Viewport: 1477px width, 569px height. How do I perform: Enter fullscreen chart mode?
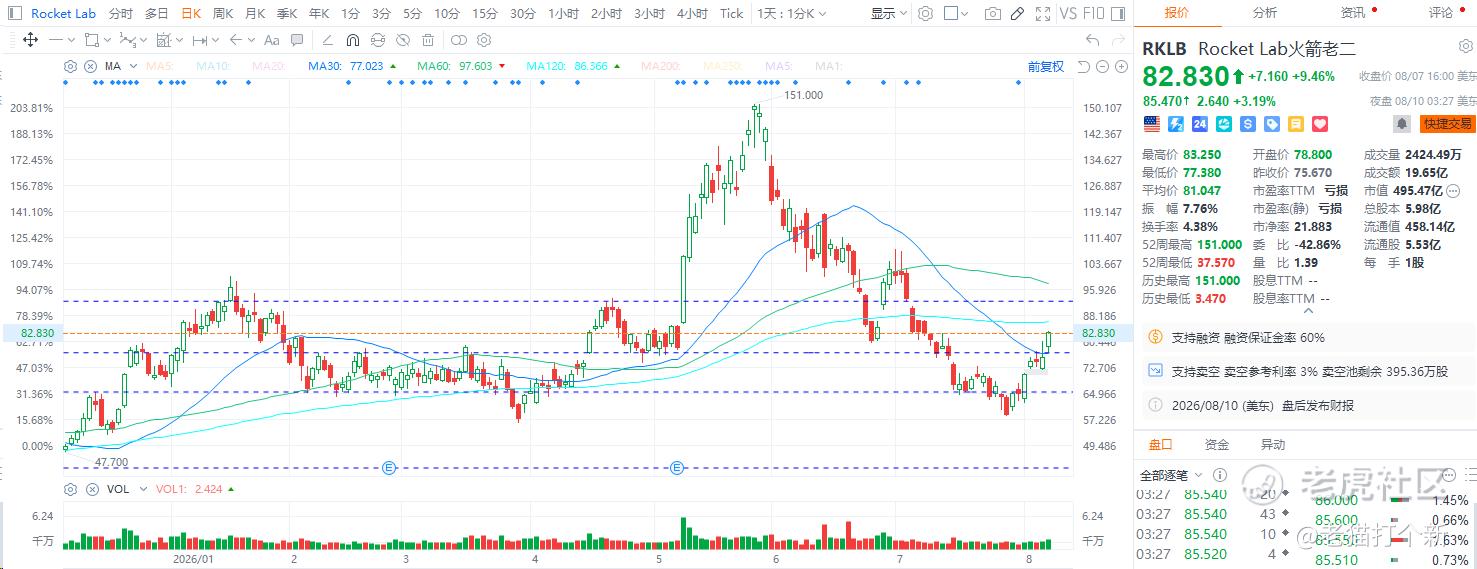(1043, 13)
